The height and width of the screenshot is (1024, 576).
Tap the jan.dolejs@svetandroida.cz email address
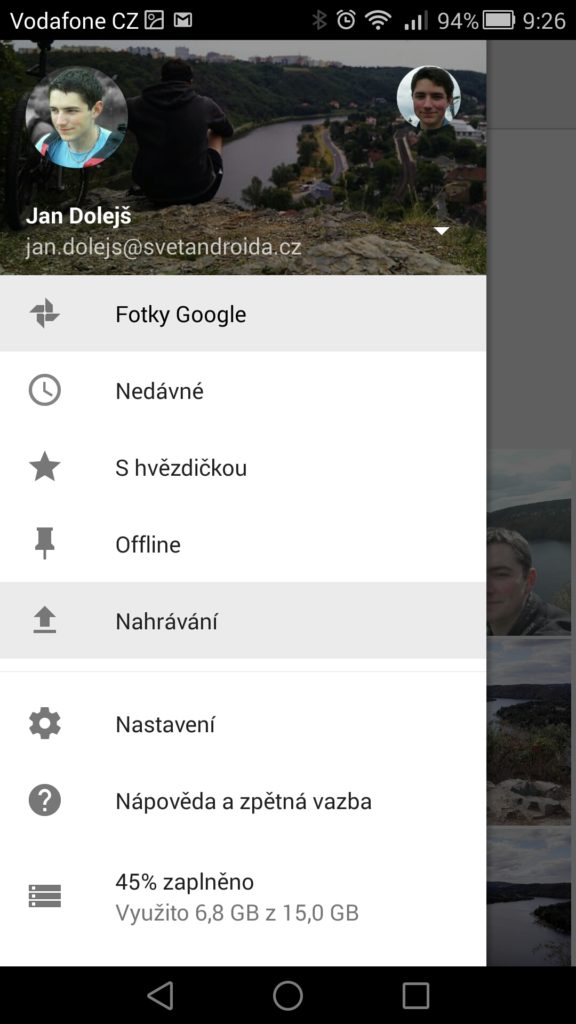pos(163,248)
